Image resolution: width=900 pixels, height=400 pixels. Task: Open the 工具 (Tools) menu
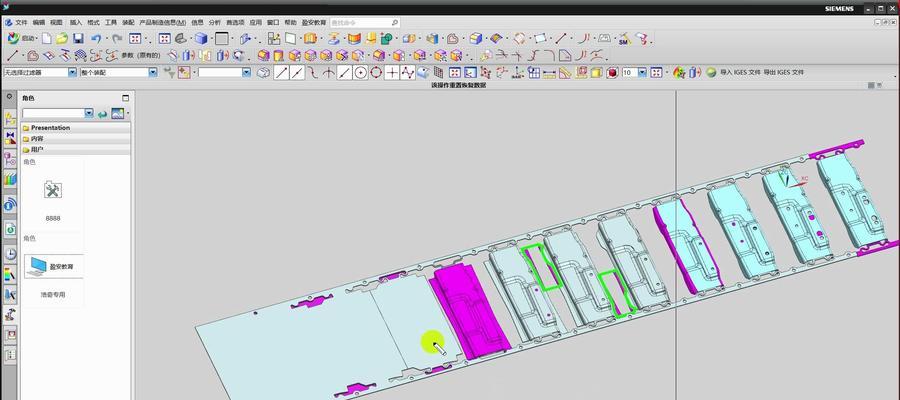coord(111,22)
